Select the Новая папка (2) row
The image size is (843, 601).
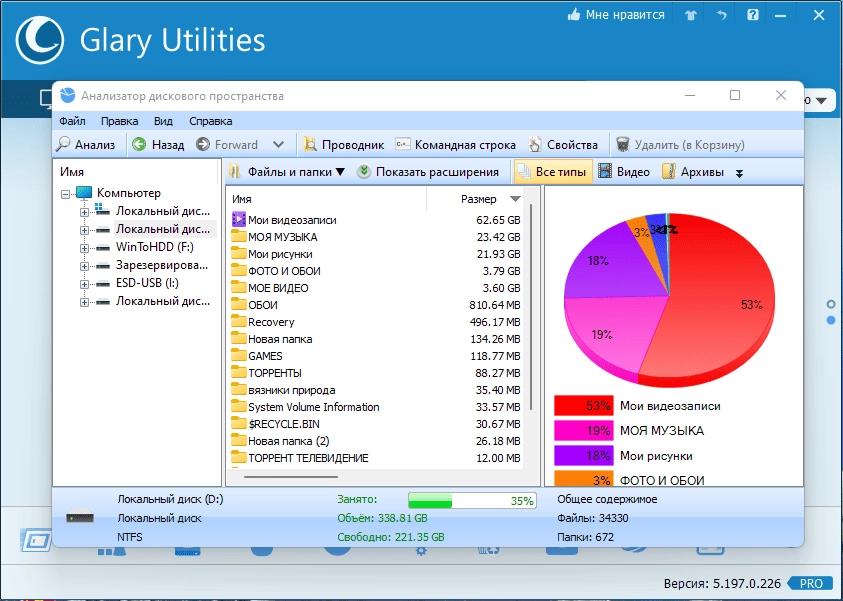click(x=376, y=441)
